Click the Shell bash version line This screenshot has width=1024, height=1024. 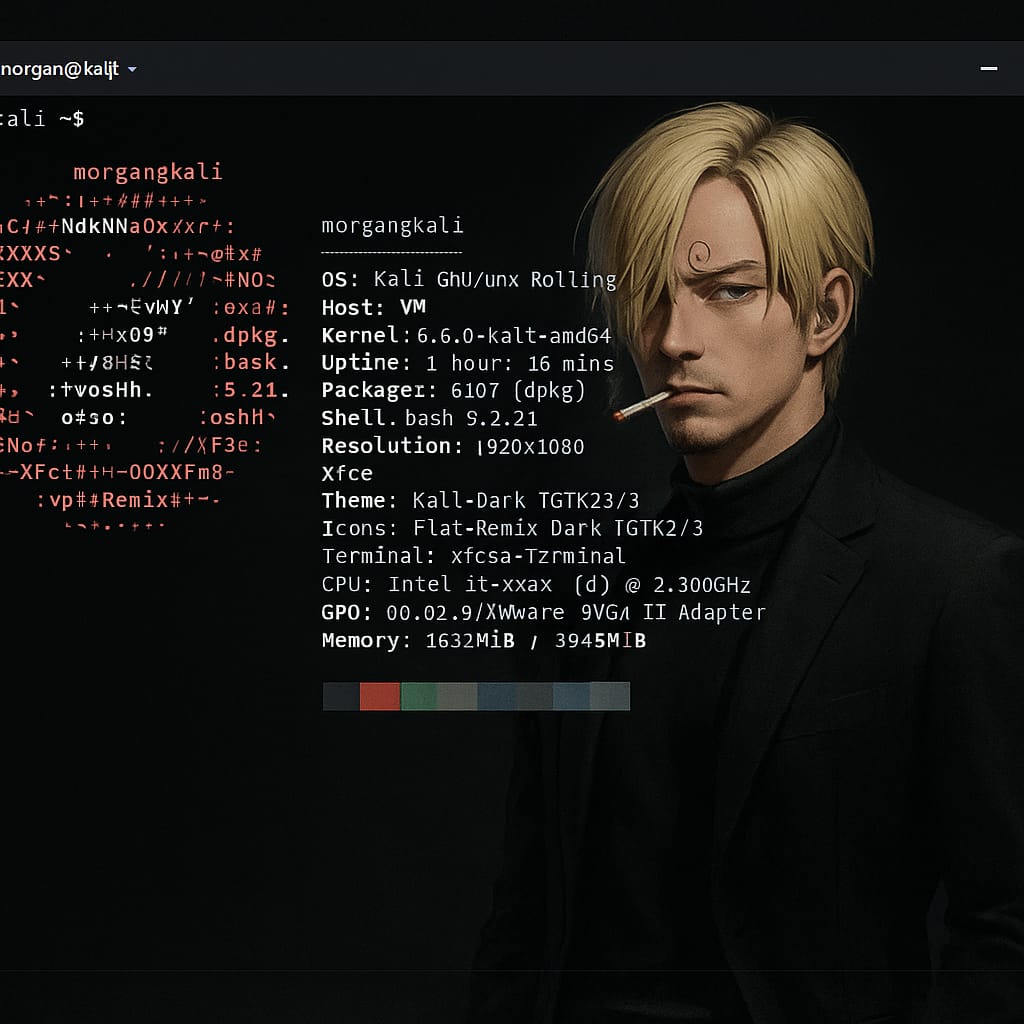point(429,419)
